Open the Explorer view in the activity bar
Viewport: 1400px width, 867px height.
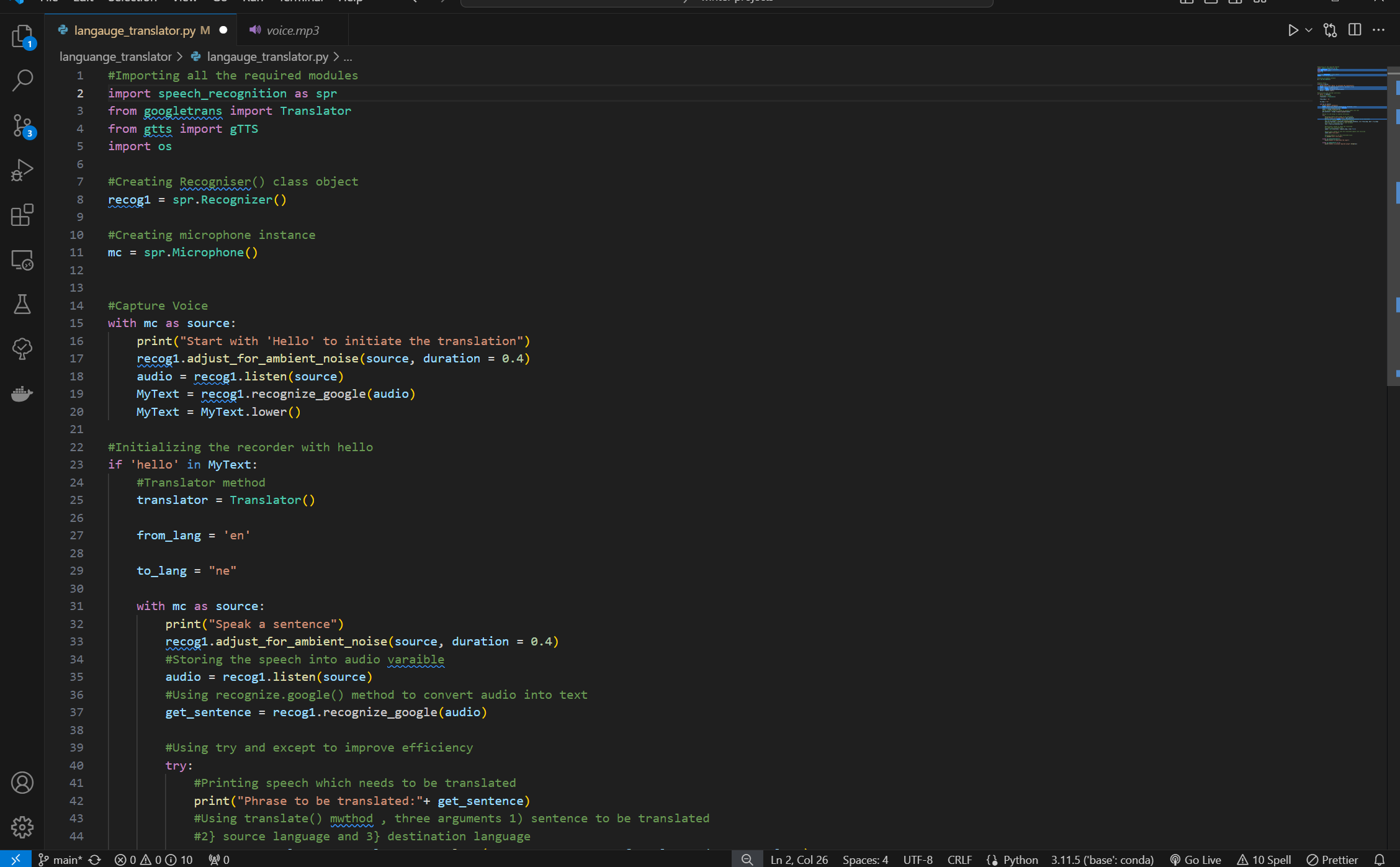tap(22, 36)
